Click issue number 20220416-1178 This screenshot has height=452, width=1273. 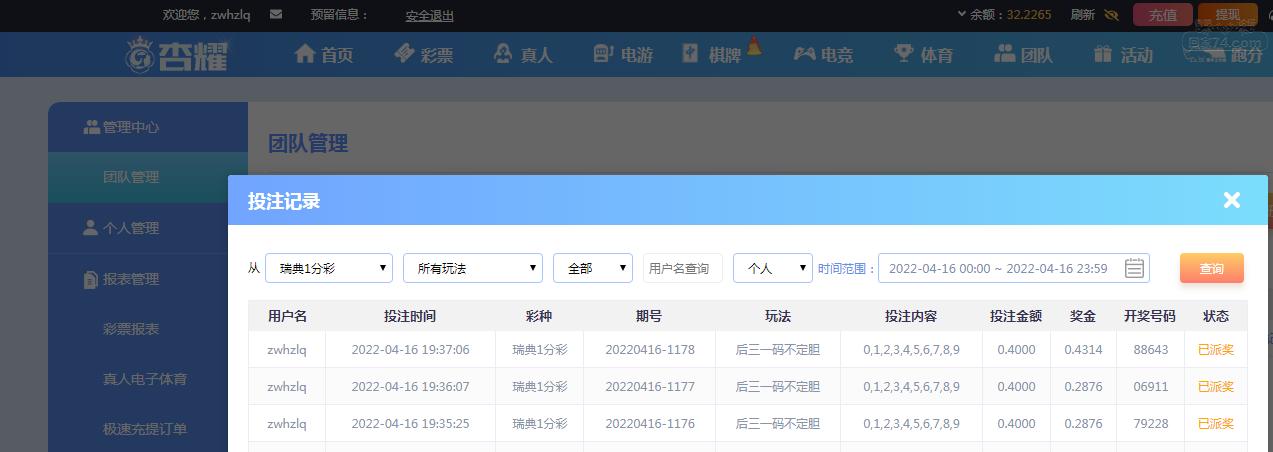[650, 350]
